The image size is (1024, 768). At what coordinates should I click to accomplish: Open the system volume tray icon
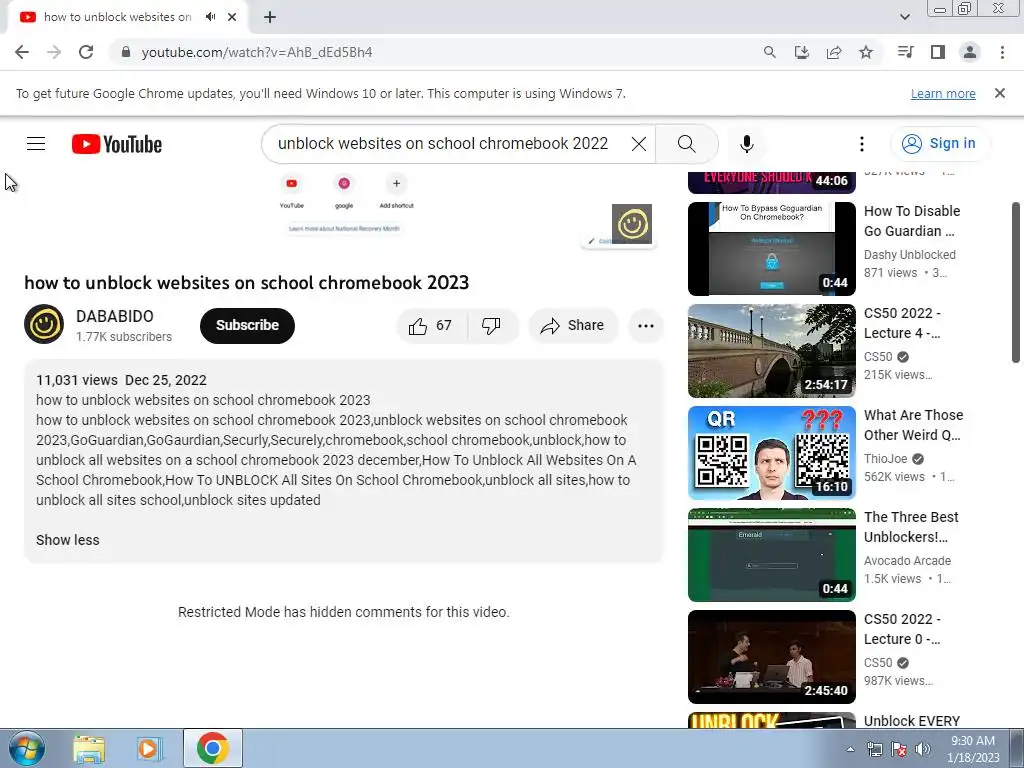pyautogui.click(x=923, y=749)
